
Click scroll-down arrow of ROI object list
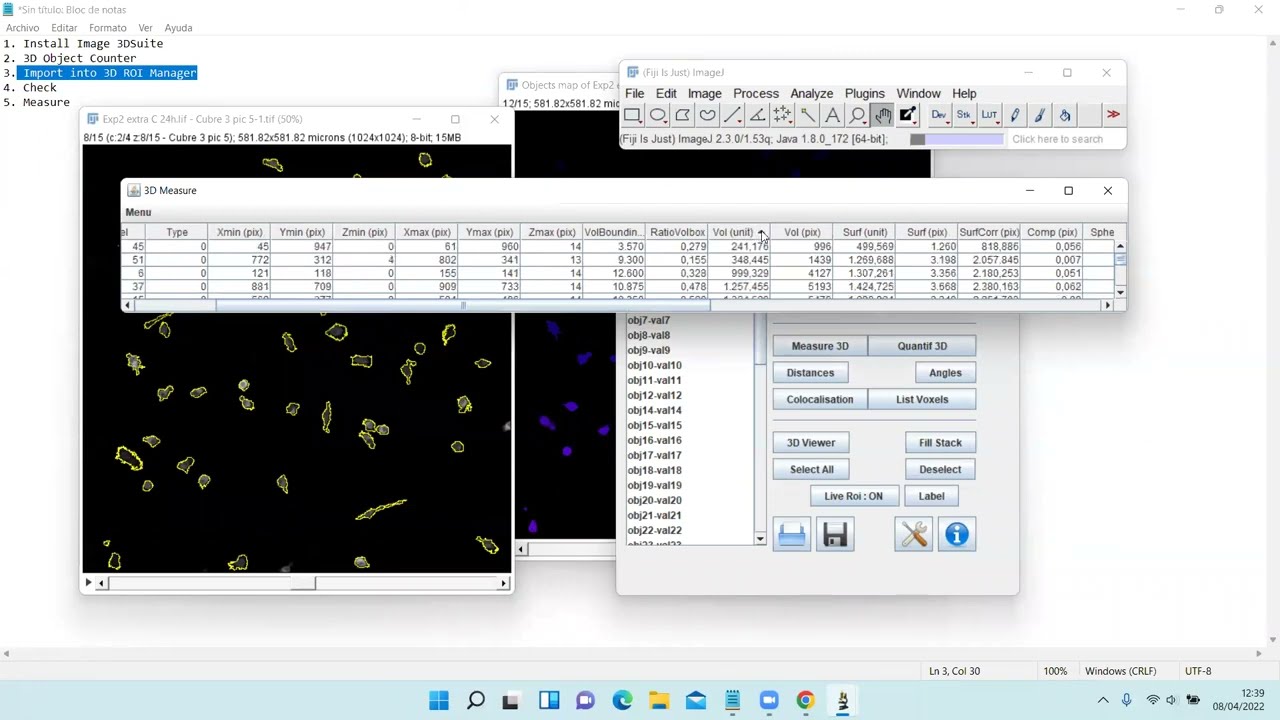tap(760, 539)
